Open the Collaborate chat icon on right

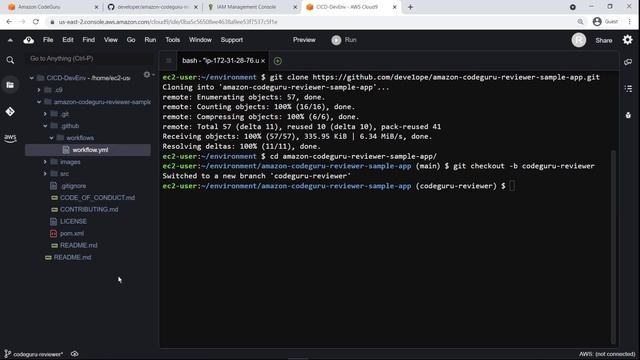click(x=628, y=62)
